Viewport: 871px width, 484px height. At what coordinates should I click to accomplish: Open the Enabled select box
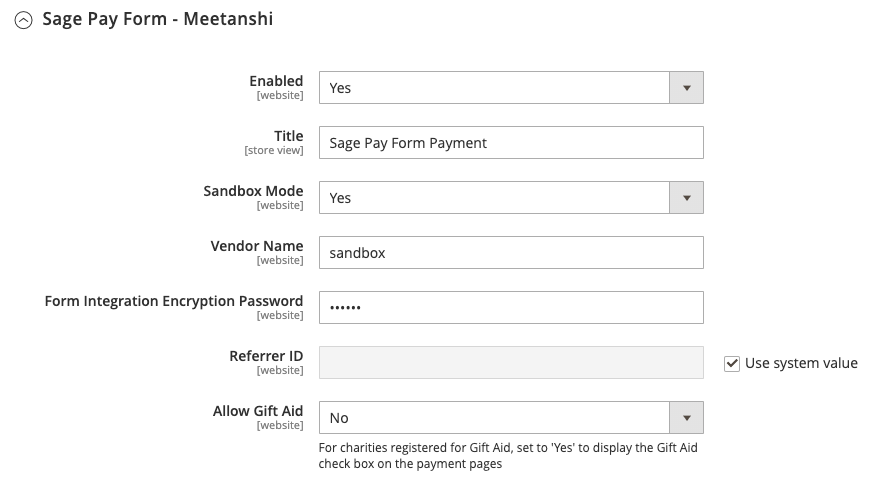pos(511,88)
